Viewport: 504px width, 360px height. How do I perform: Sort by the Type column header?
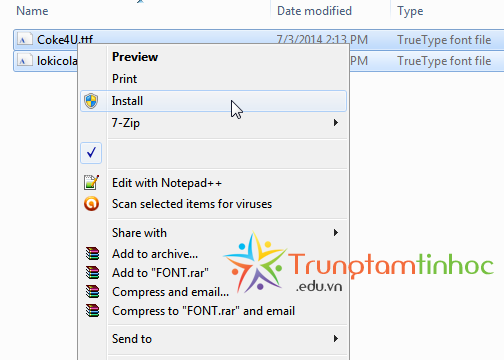pos(410,12)
